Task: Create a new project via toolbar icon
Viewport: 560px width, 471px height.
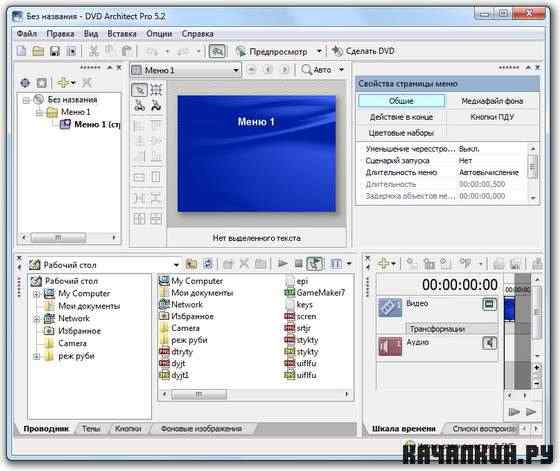Action: (x=22, y=51)
